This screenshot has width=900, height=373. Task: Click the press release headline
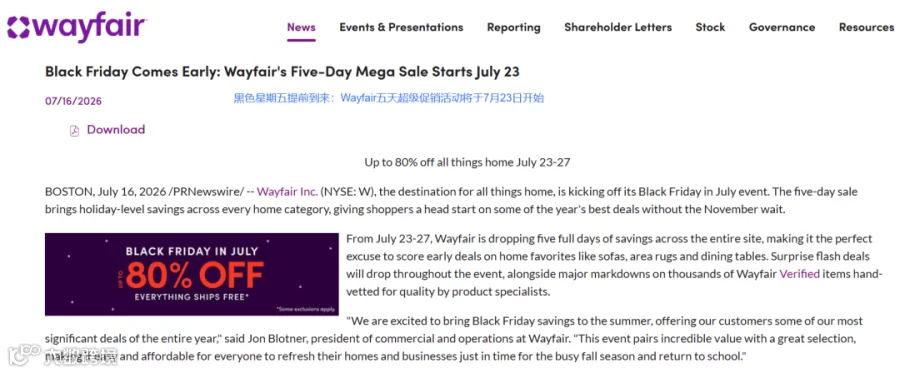coord(282,72)
